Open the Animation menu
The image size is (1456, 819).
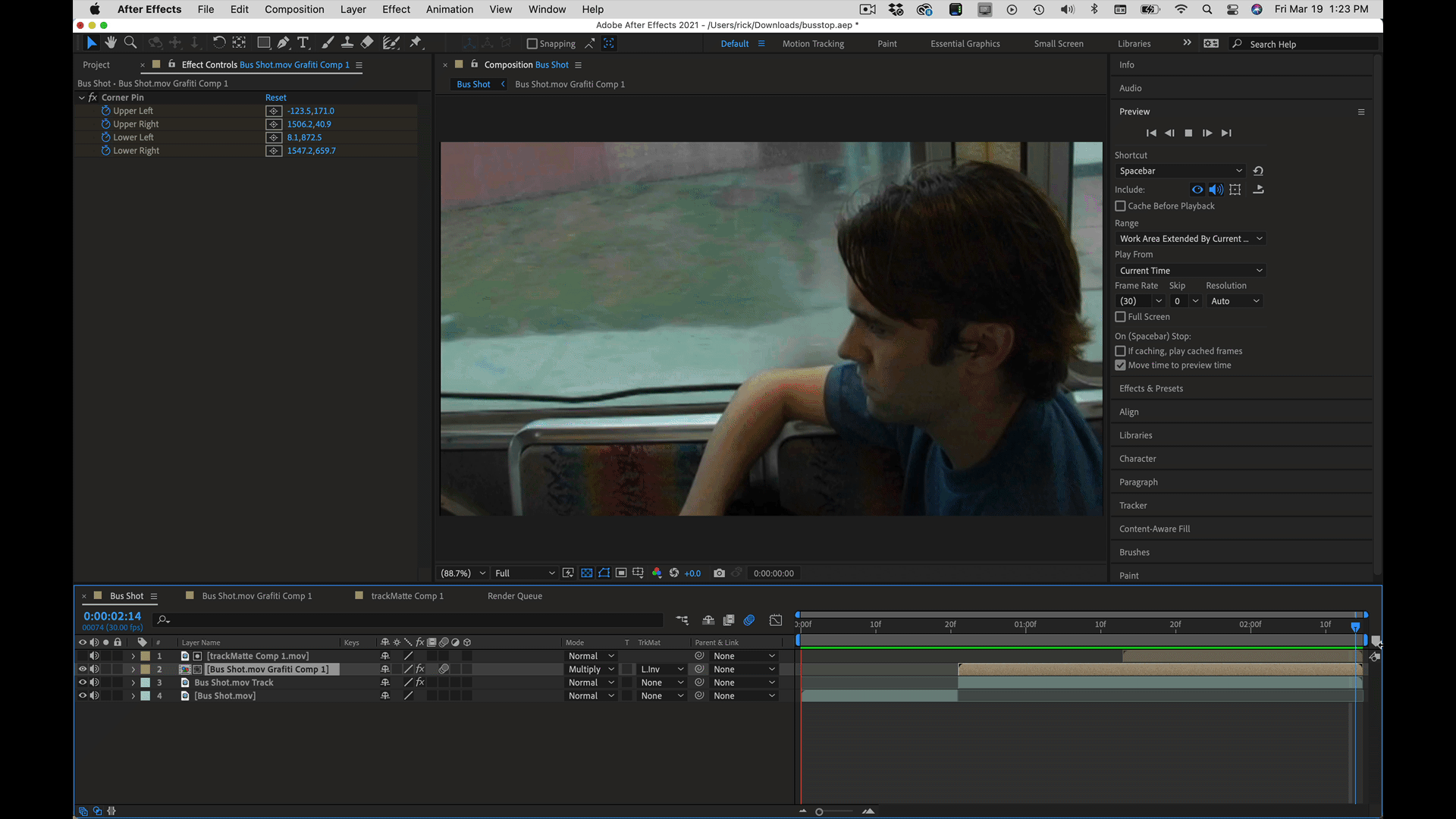pyautogui.click(x=449, y=9)
